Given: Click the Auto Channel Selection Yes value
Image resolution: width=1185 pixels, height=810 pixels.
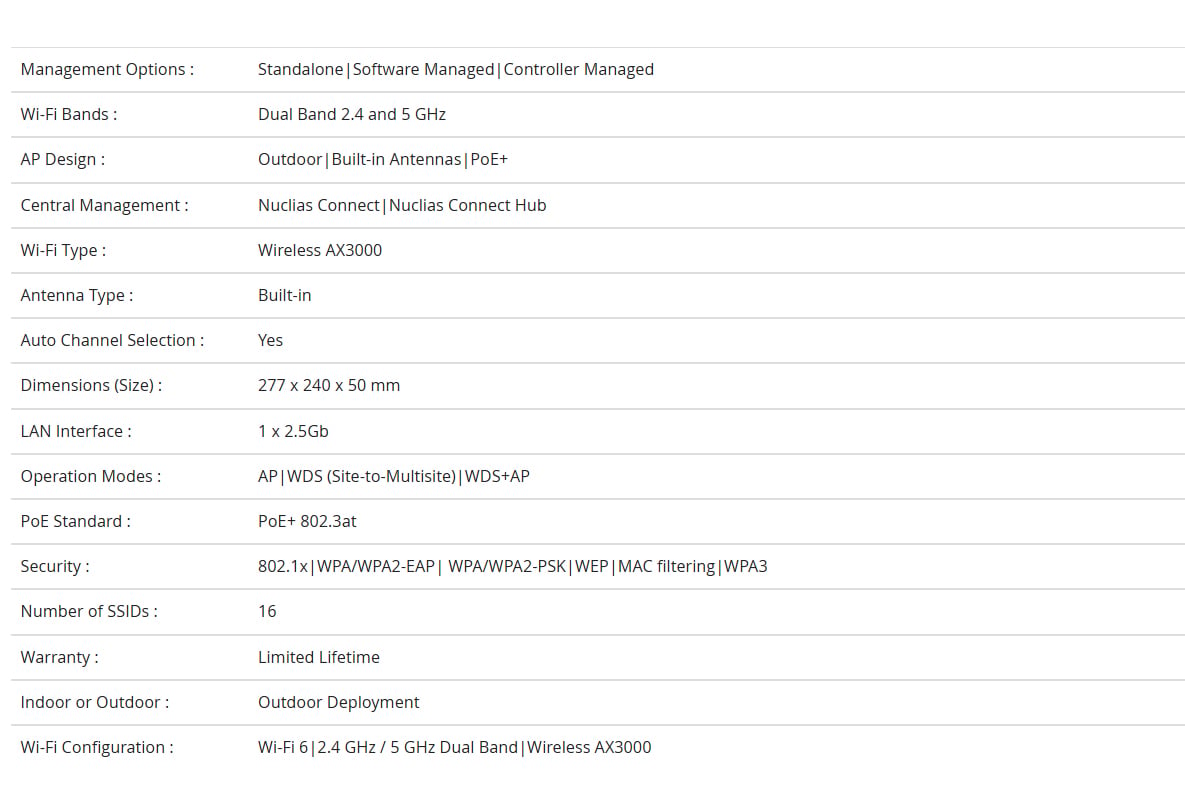Looking at the screenshot, I should tap(270, 340).
